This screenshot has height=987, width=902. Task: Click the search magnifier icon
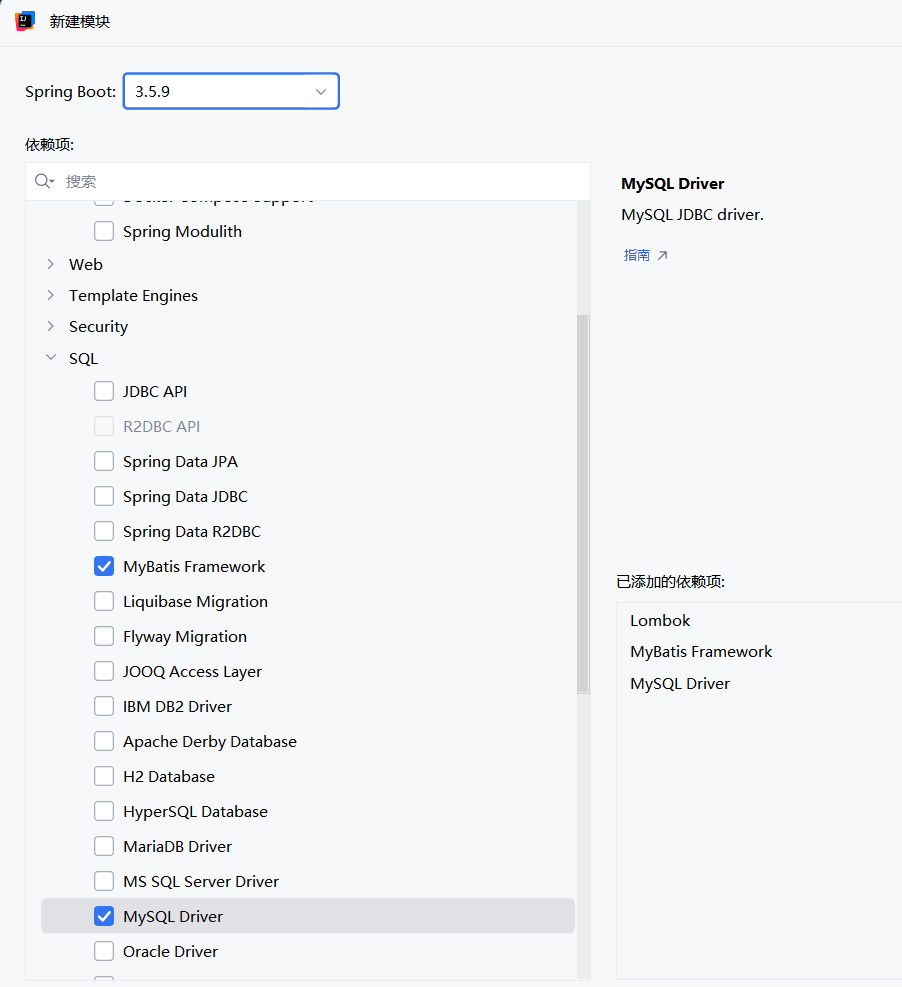point(43,181)
